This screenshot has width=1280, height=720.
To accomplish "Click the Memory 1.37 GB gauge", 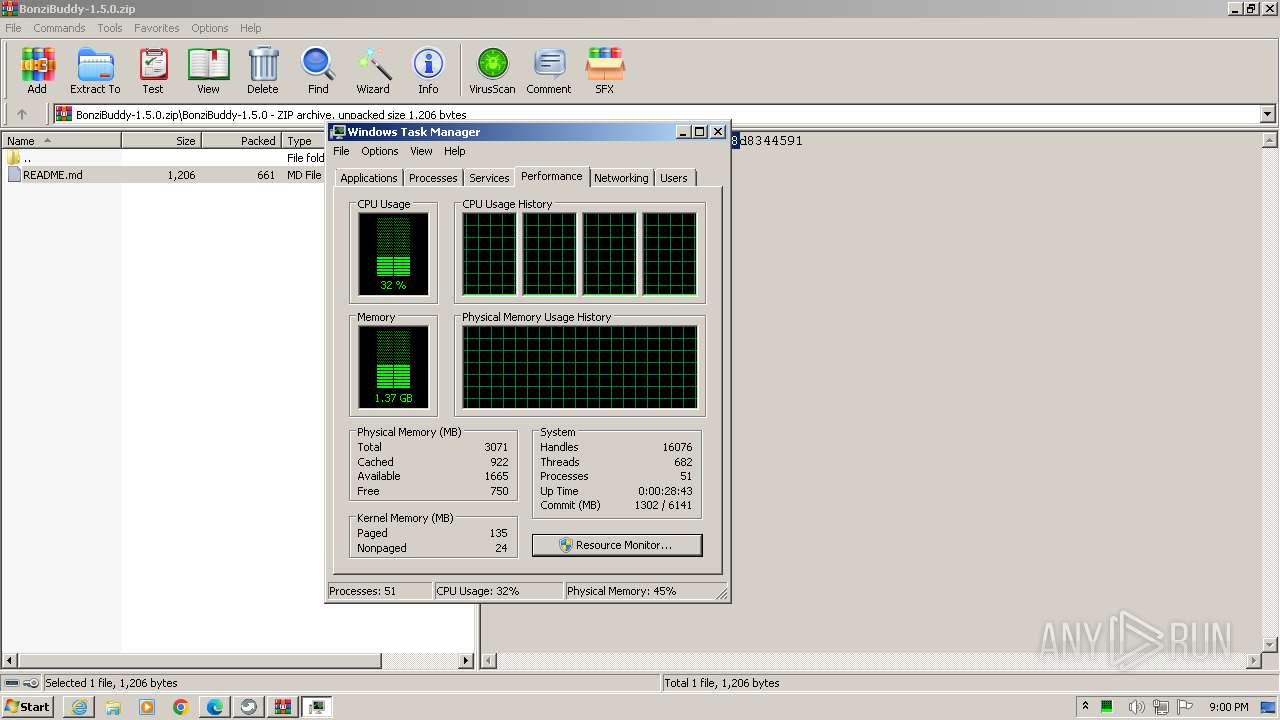I will (393, 367).
